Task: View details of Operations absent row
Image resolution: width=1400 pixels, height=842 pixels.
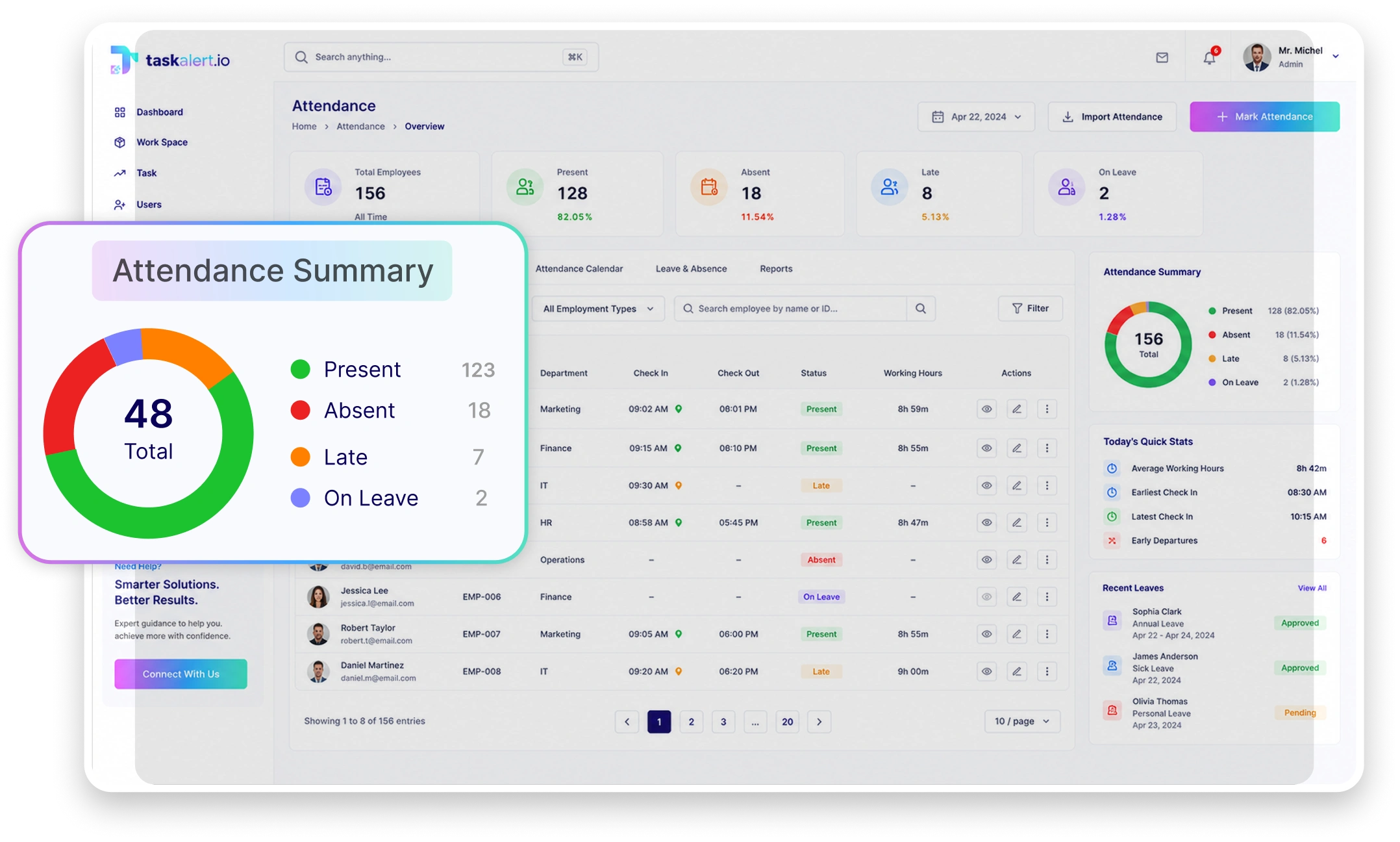Action: 986,559
